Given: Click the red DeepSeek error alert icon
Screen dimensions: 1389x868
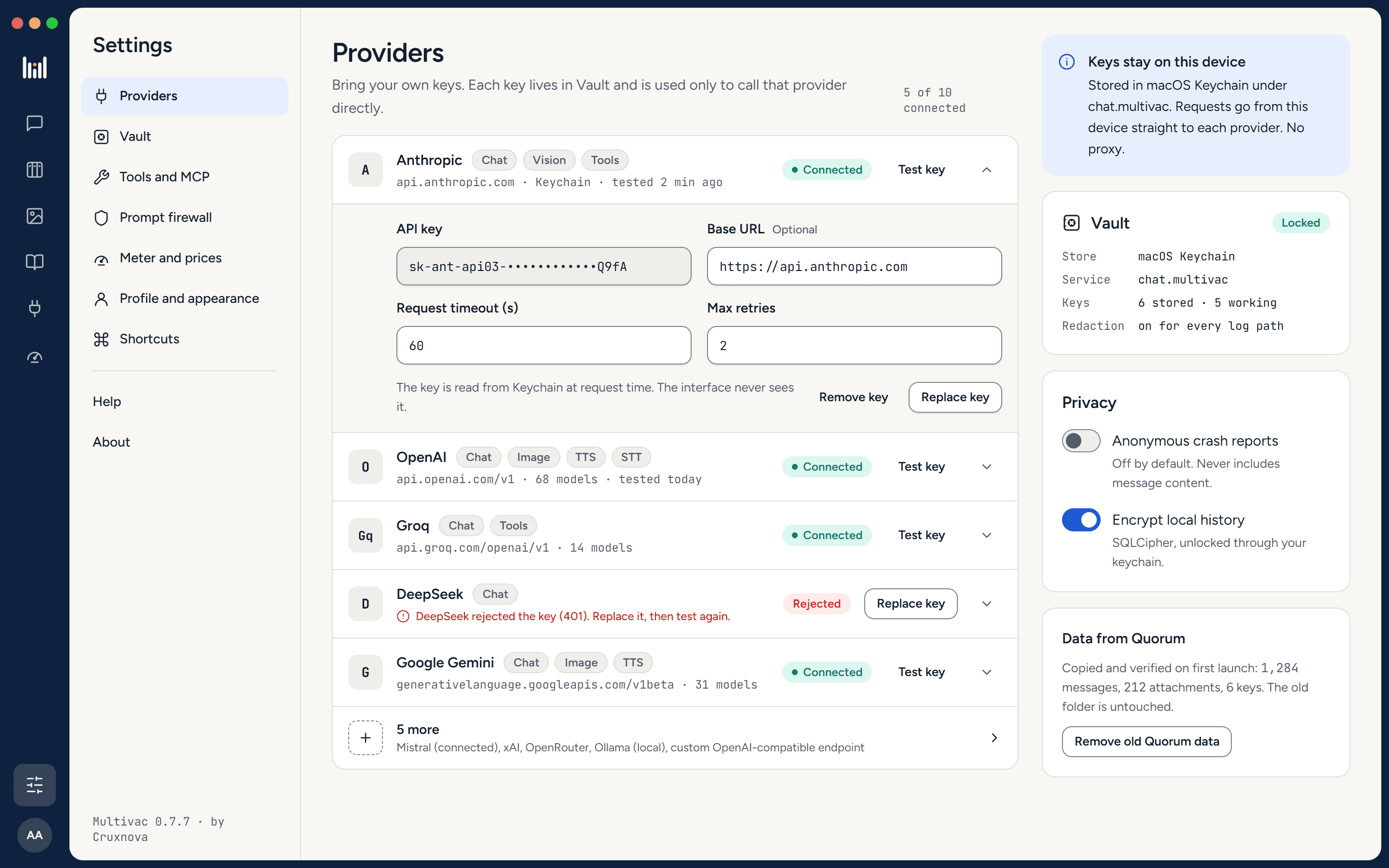Looking at the screenshot, I should (x=404, y=617).
